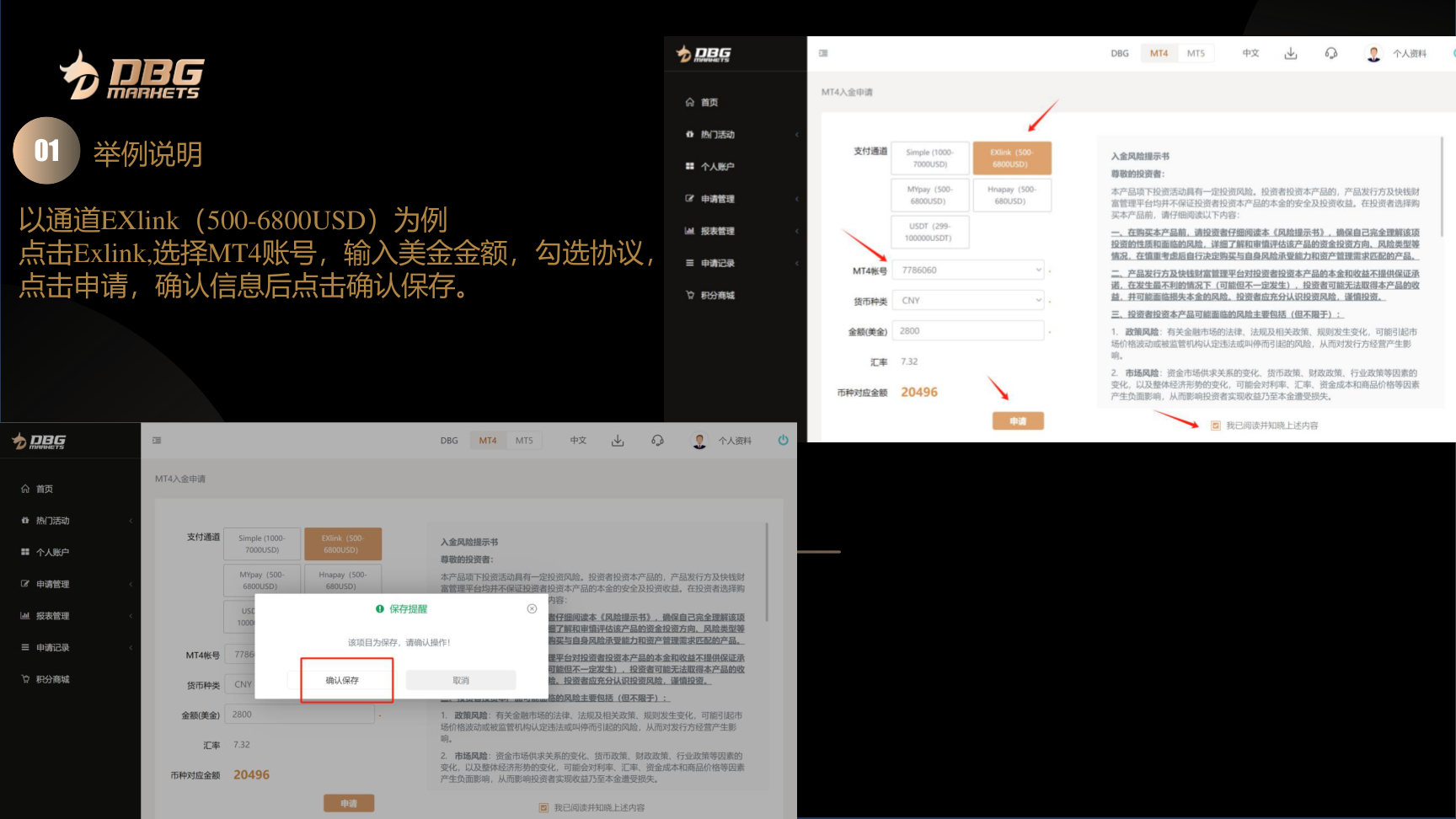Click 热门活动 gift icon in arrow-annotated screenshot
The image size is (1456, 819).
[690, 134]
